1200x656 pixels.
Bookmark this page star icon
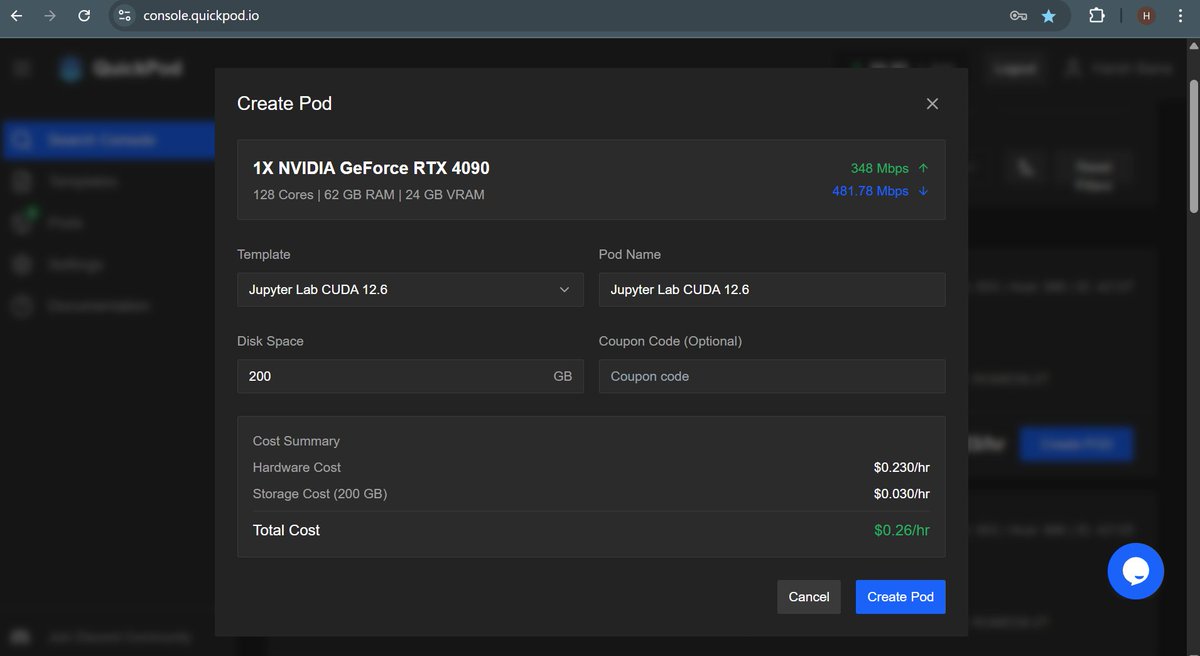[1048, 16]
